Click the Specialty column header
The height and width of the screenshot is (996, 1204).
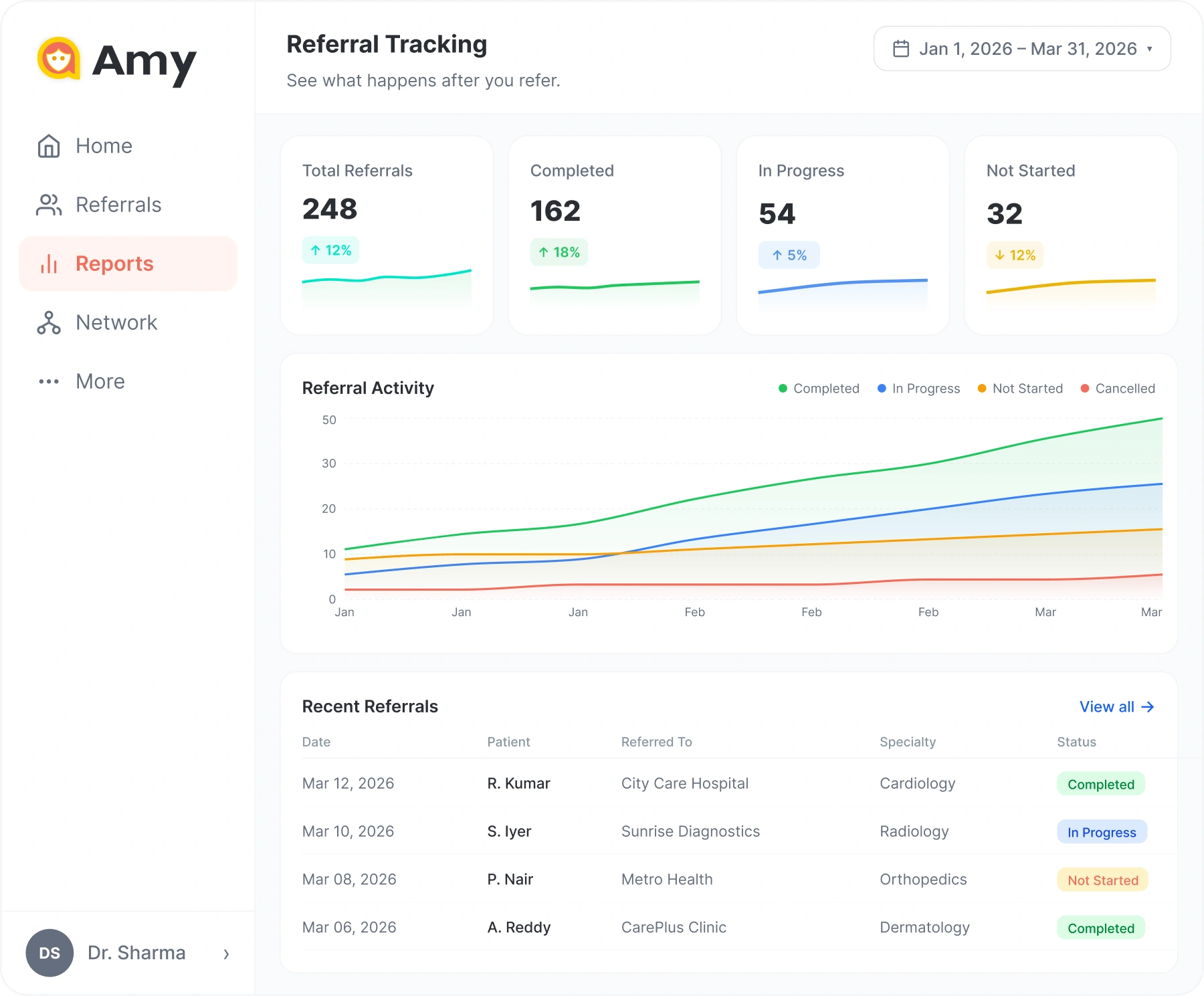tap(908, 742)
